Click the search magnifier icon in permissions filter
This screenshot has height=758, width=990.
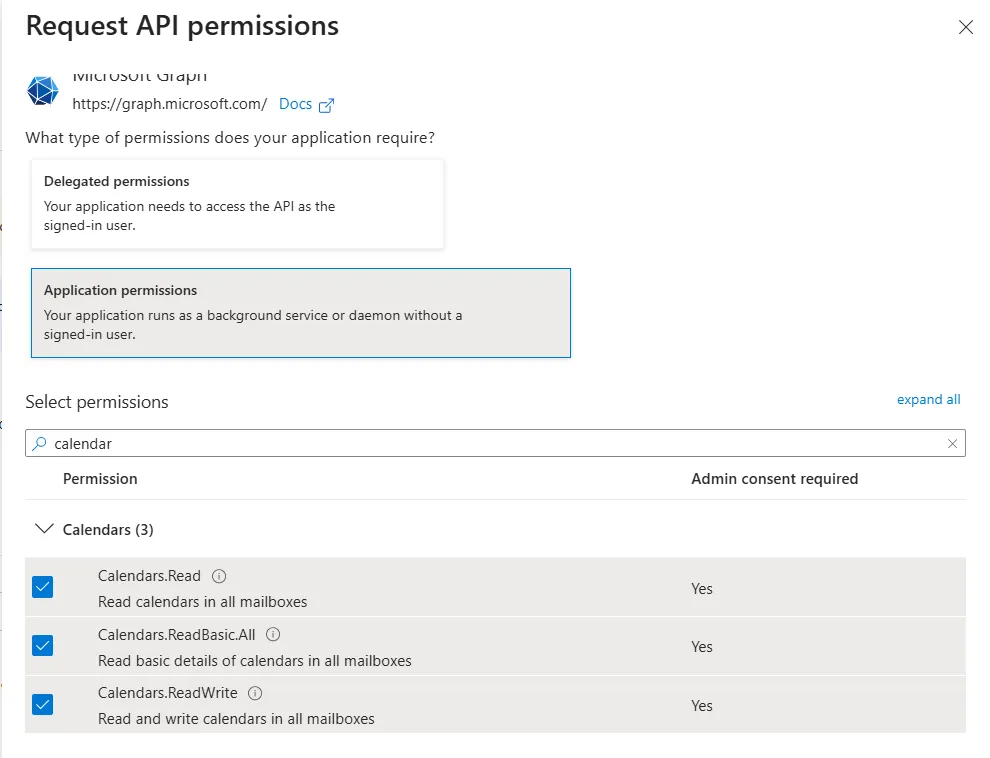tap(40, 443)
